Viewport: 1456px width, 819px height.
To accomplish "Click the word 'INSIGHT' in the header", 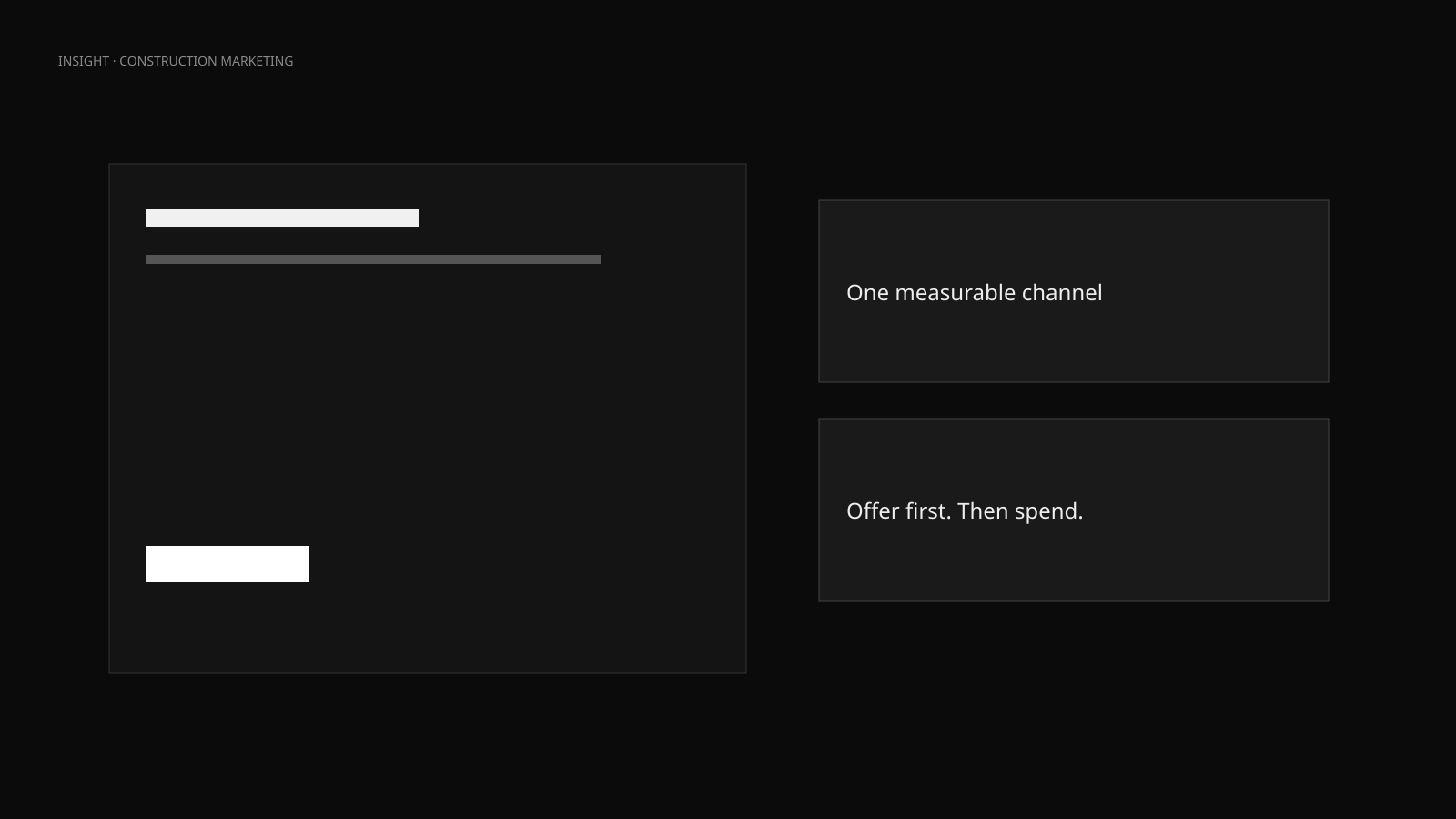I will [x=84, y=61].
